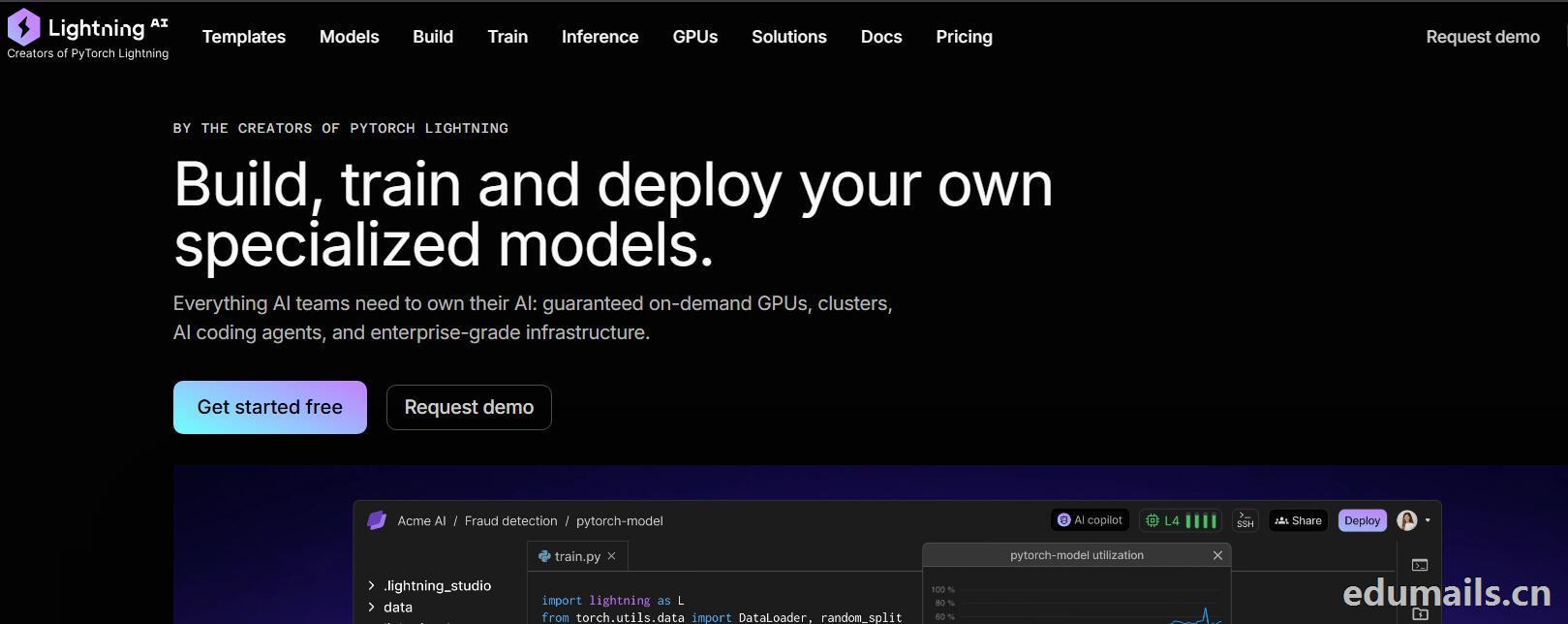1568x624 pixels.
Task: Click the "import lightning as L" code line
Action: 613,601
